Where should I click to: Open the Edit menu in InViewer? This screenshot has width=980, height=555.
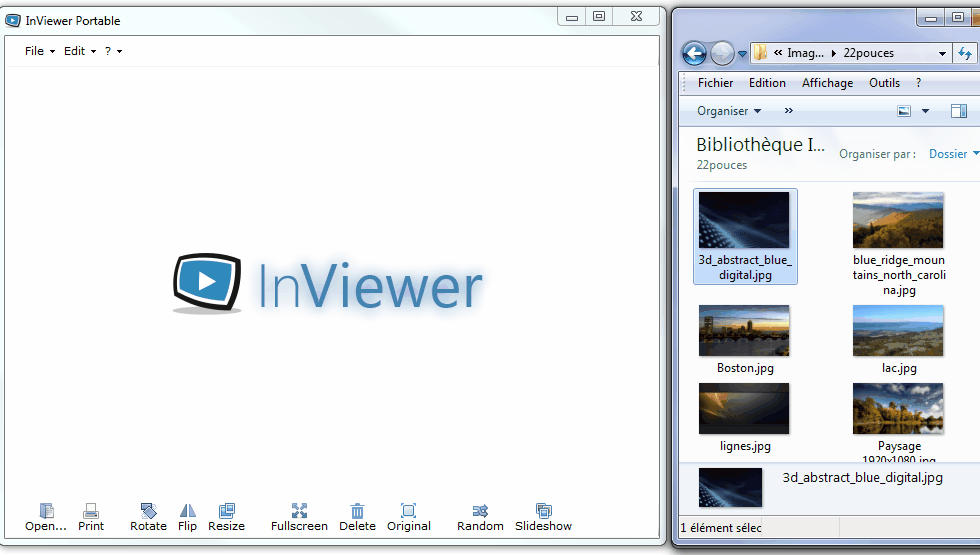tap(80, 51)
